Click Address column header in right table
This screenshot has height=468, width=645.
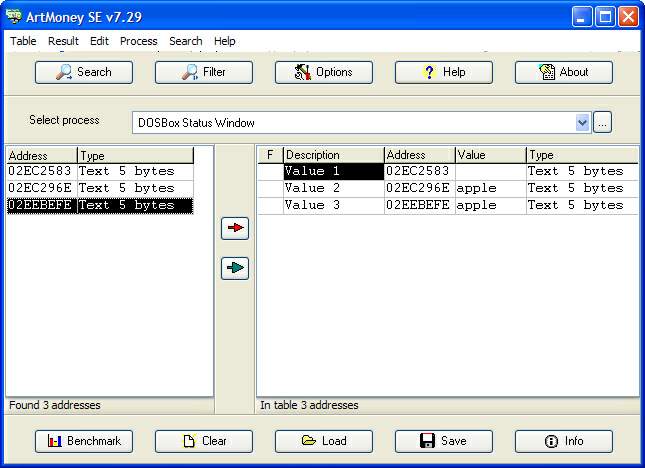420,155
